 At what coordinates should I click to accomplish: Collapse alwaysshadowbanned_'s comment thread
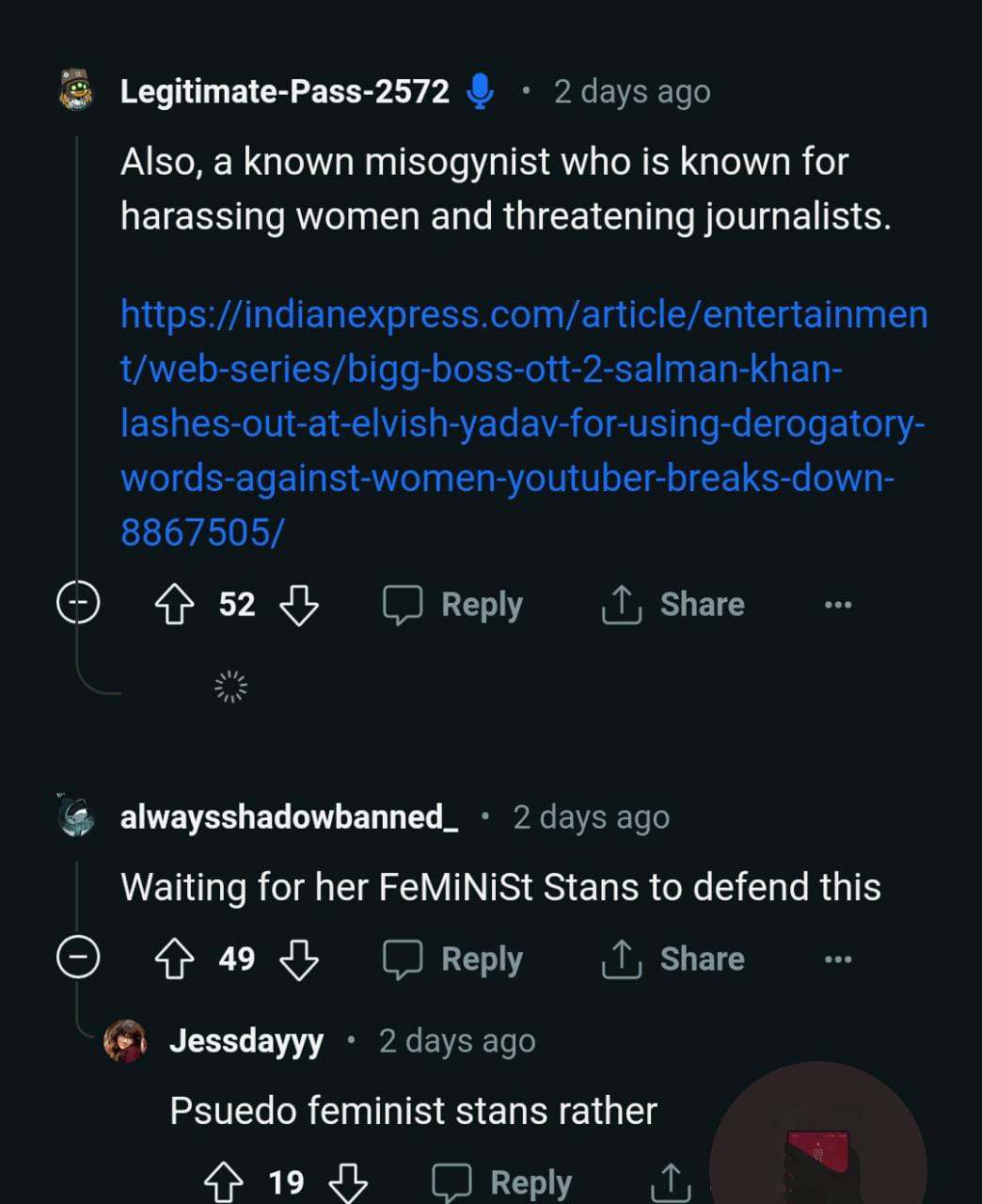pyautogui.click(x=77, y=958)
